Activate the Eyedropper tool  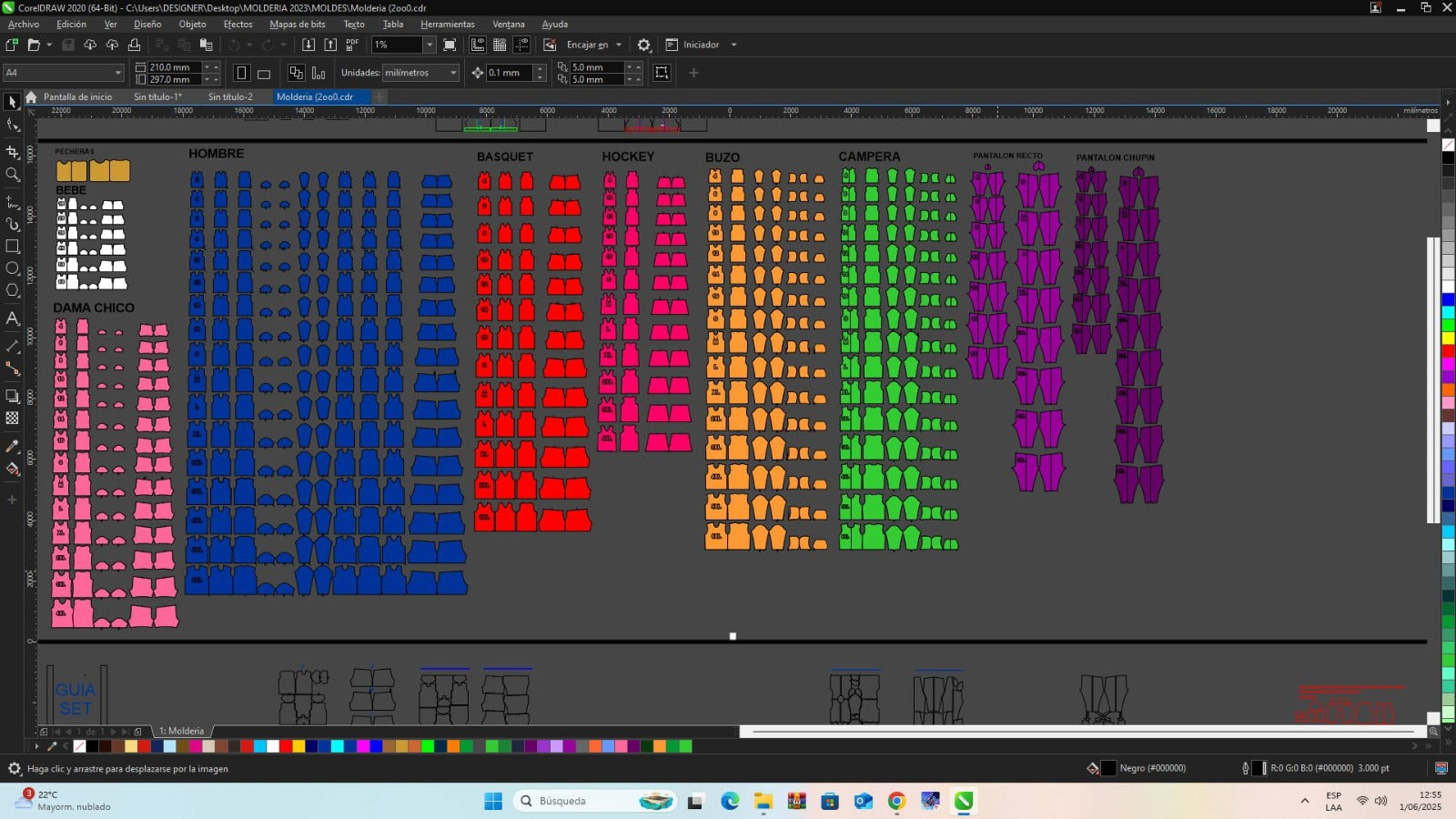tap(12, 446)
